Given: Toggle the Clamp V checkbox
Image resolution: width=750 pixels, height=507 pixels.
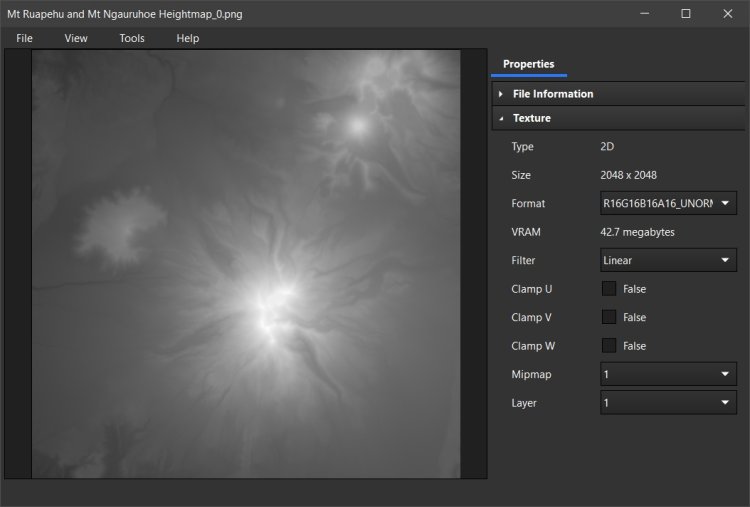Looking at the screenshot, I should point(608,317).
